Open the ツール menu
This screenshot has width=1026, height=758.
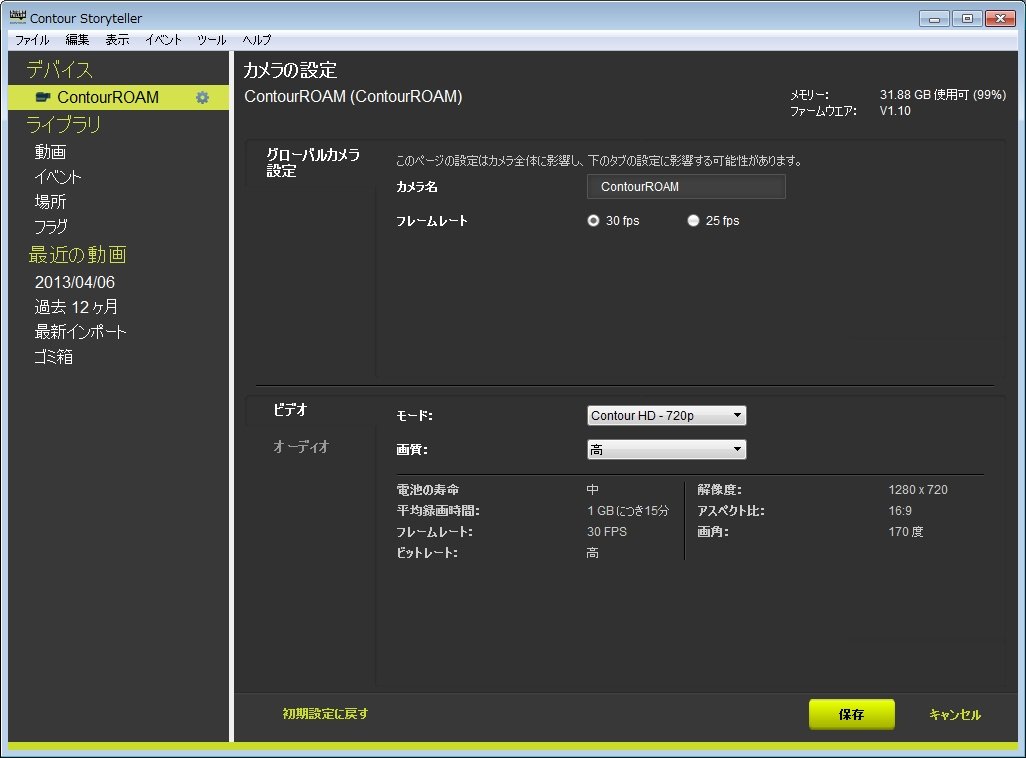211,40
